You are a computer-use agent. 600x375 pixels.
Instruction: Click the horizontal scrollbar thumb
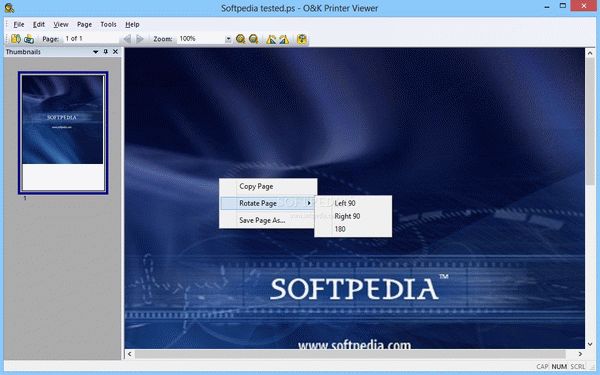pyautogui.click(x=350, y=354)
